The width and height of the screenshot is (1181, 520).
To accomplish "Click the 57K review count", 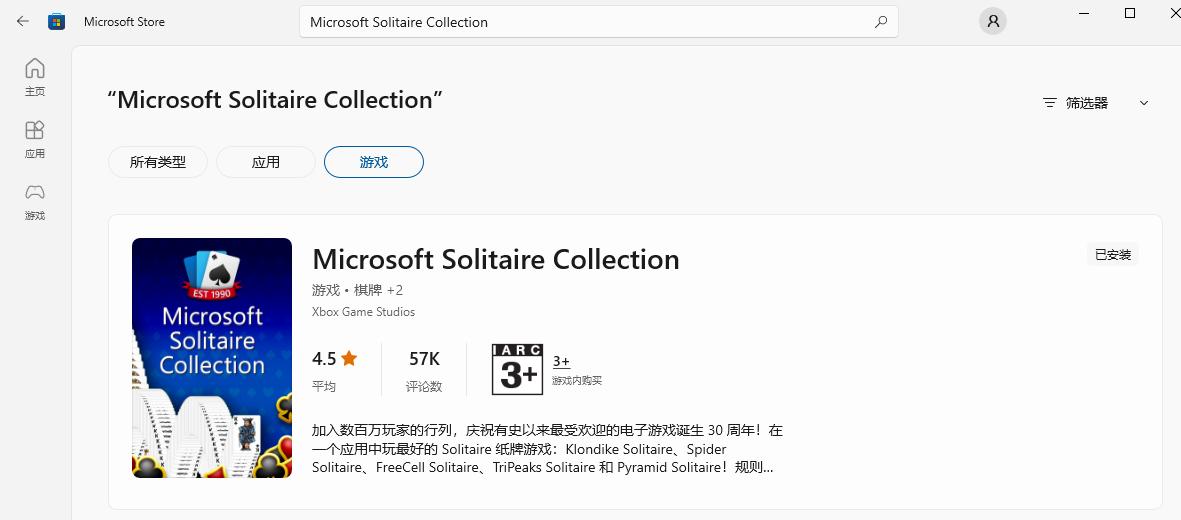I will [424, 359].
